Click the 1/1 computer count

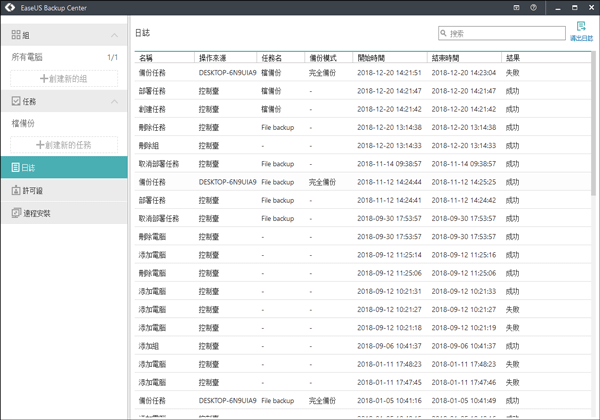point(112,57)
